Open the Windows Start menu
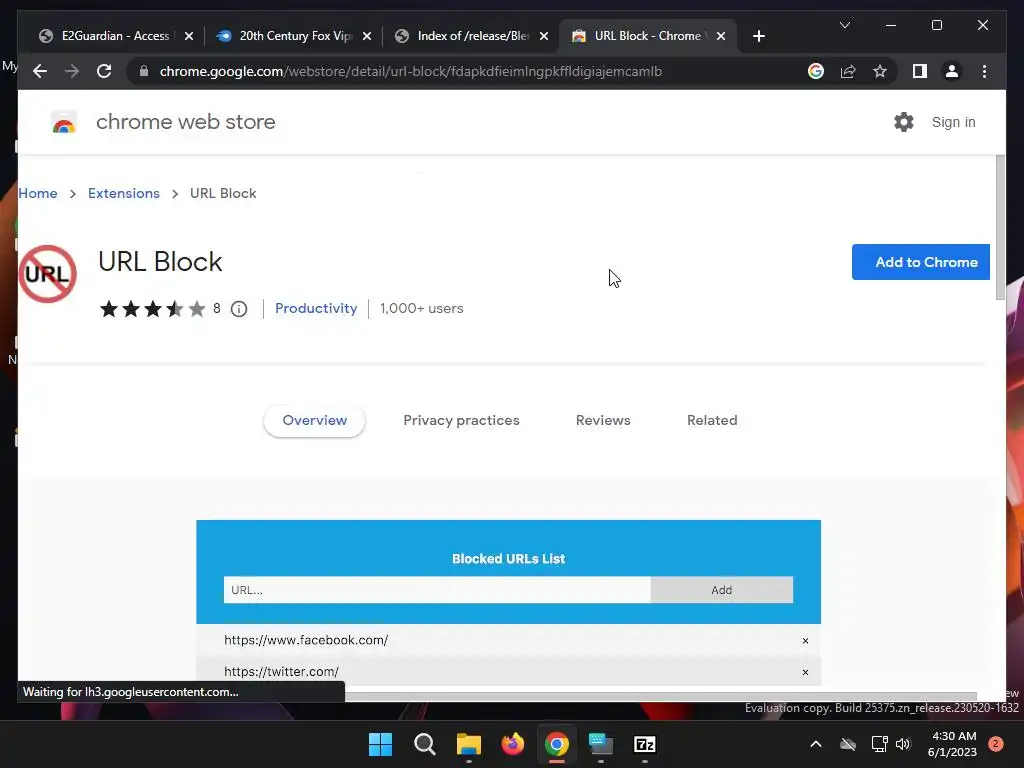Image resolution: width=1024 pixels, height=768 pixels. (380, 744)
